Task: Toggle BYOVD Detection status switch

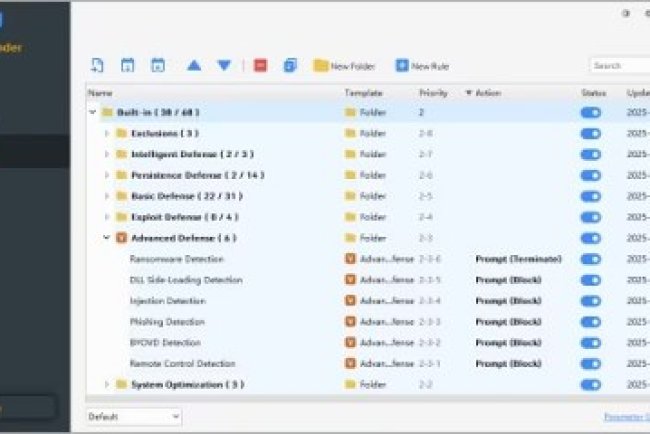Action: click(591, 343)
